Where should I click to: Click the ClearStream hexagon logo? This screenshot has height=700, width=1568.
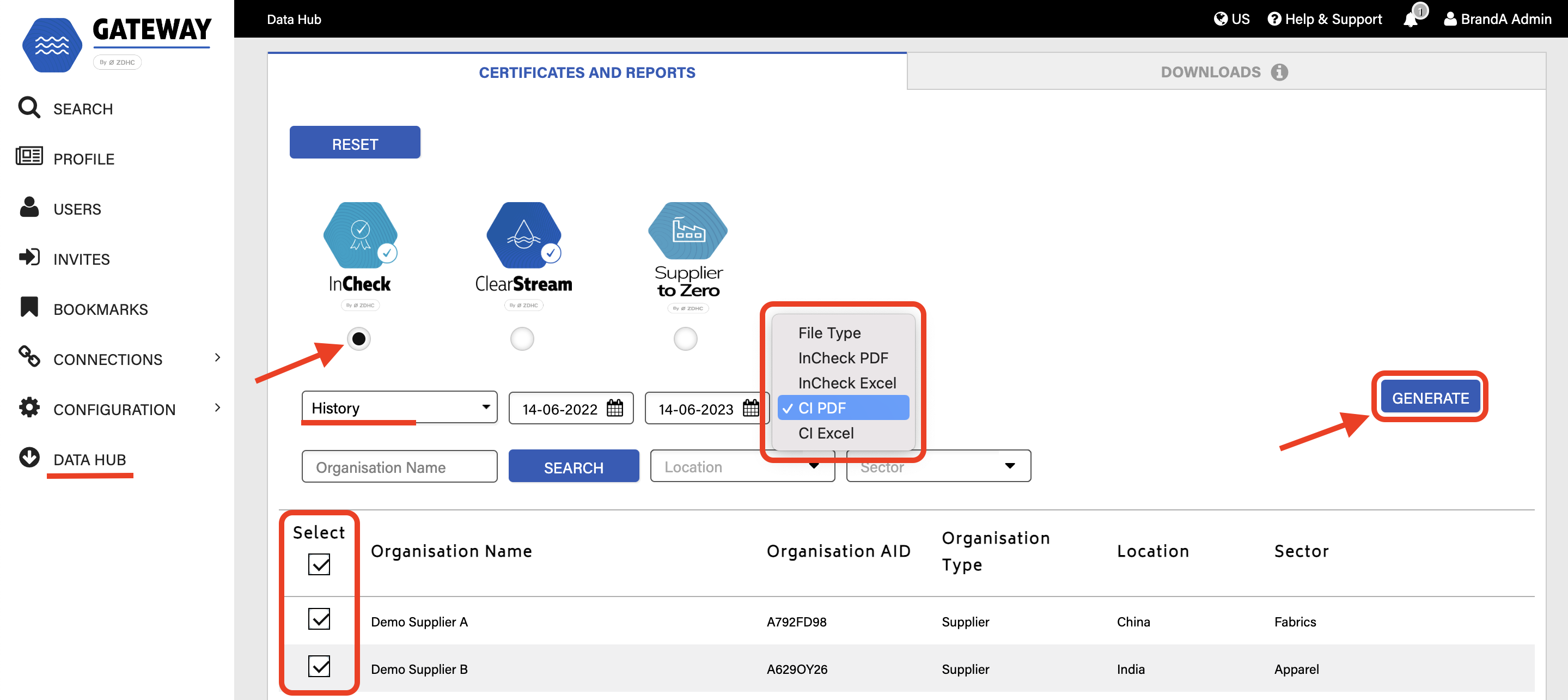tap(523, 235)
